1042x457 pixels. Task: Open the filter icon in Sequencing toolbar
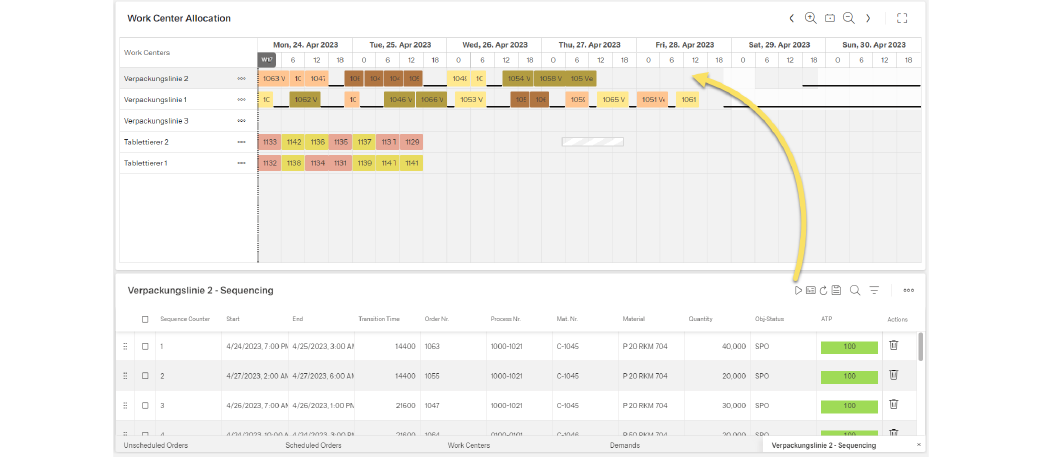pyautogui.click(x=874, y=290)
